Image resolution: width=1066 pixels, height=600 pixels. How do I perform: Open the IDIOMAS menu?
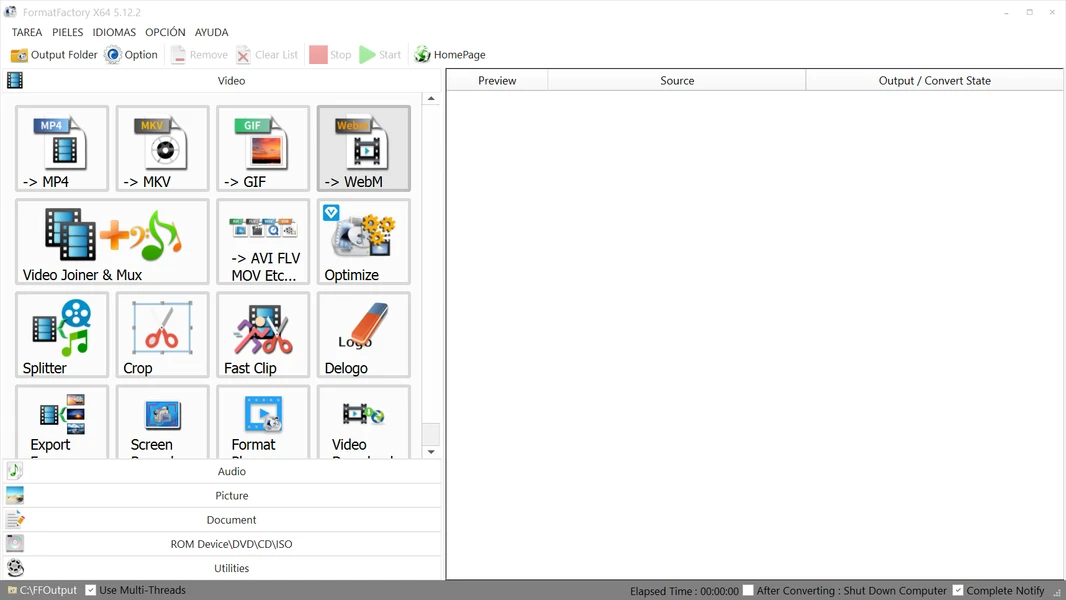click(114, 32)
